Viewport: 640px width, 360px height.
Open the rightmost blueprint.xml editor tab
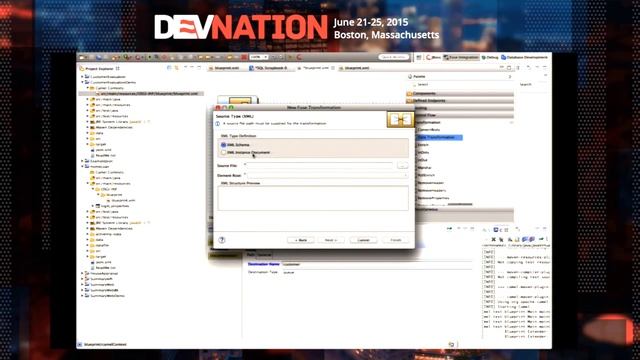[354, 68]
